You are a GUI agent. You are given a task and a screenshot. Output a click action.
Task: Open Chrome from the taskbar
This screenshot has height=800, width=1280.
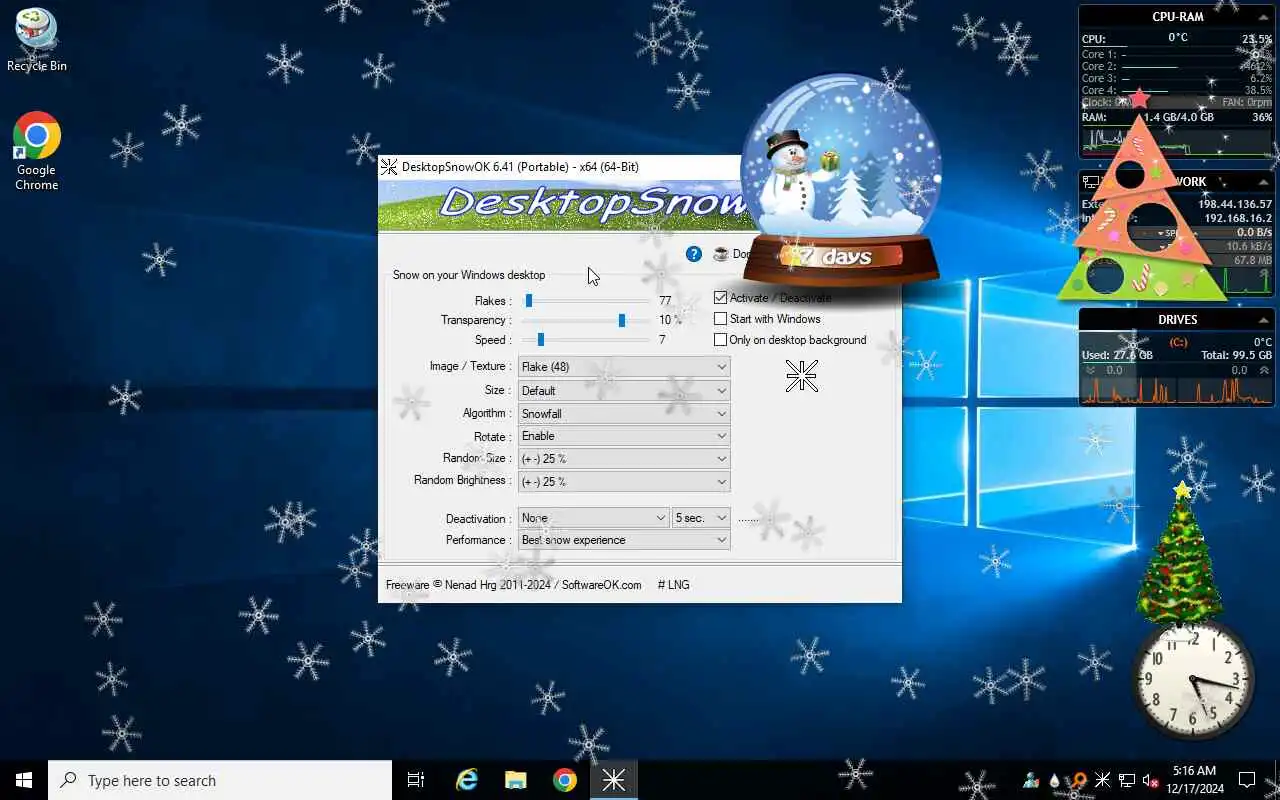tap(565, 780)
